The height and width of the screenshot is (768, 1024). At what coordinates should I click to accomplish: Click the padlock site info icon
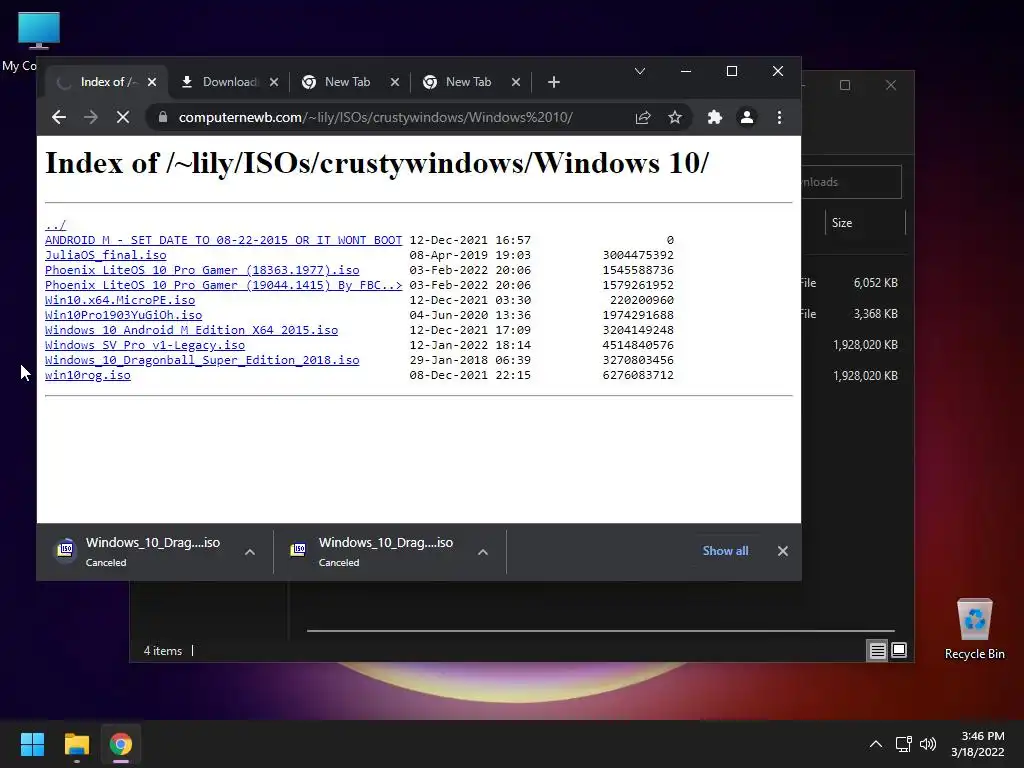point(163,118)
